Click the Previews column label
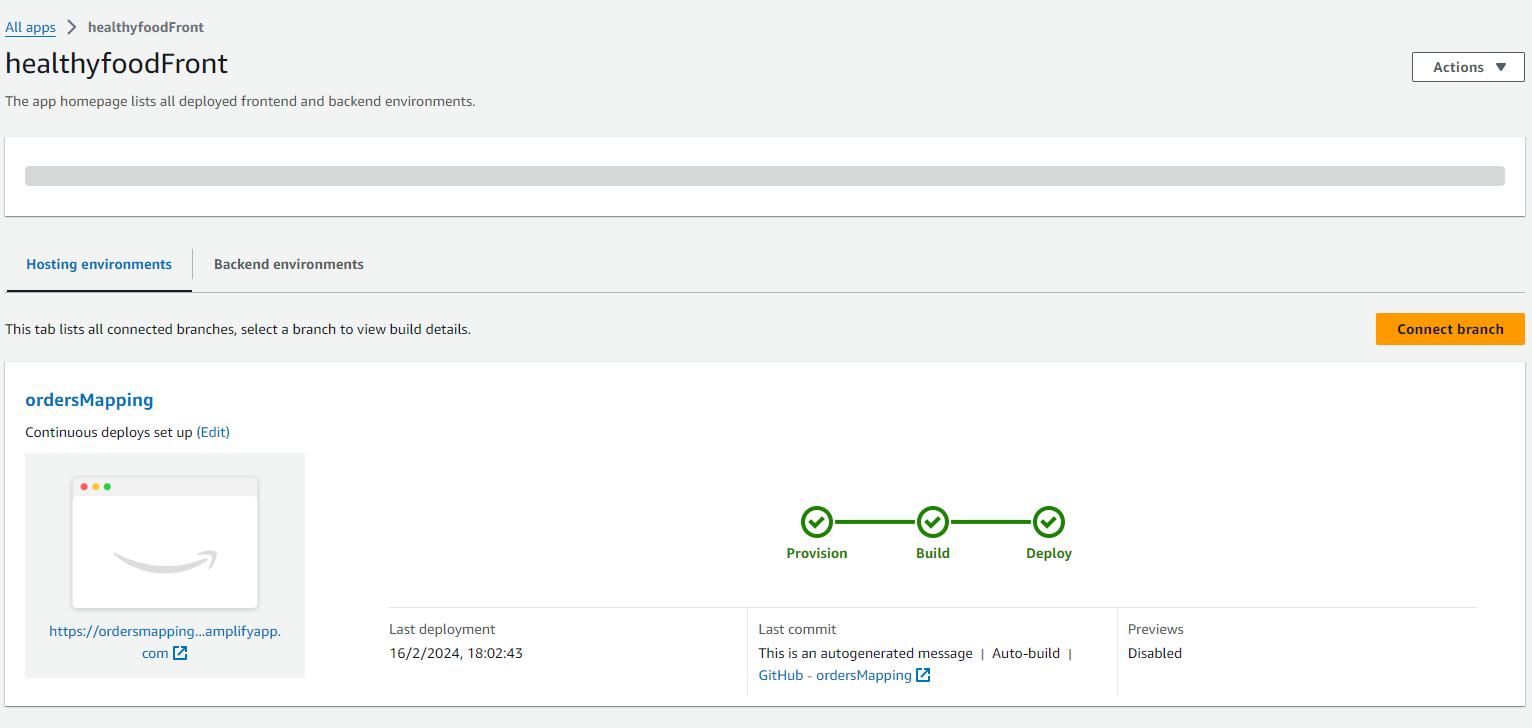1532x728 pixels. 1156,629
